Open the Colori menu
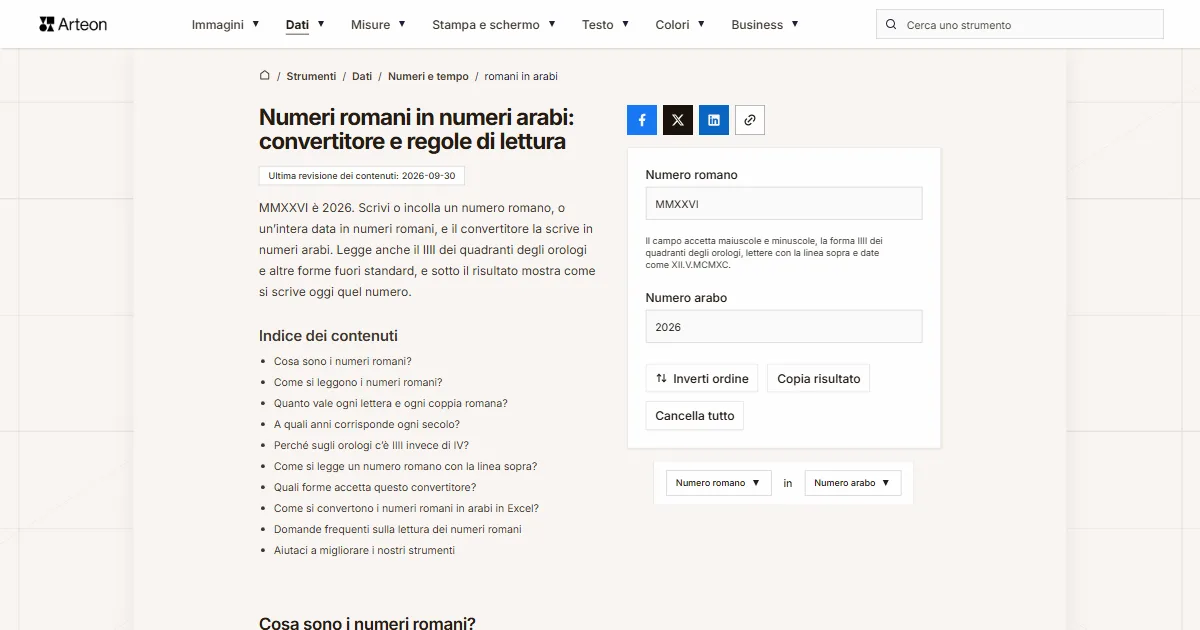 tap(680, 25)
